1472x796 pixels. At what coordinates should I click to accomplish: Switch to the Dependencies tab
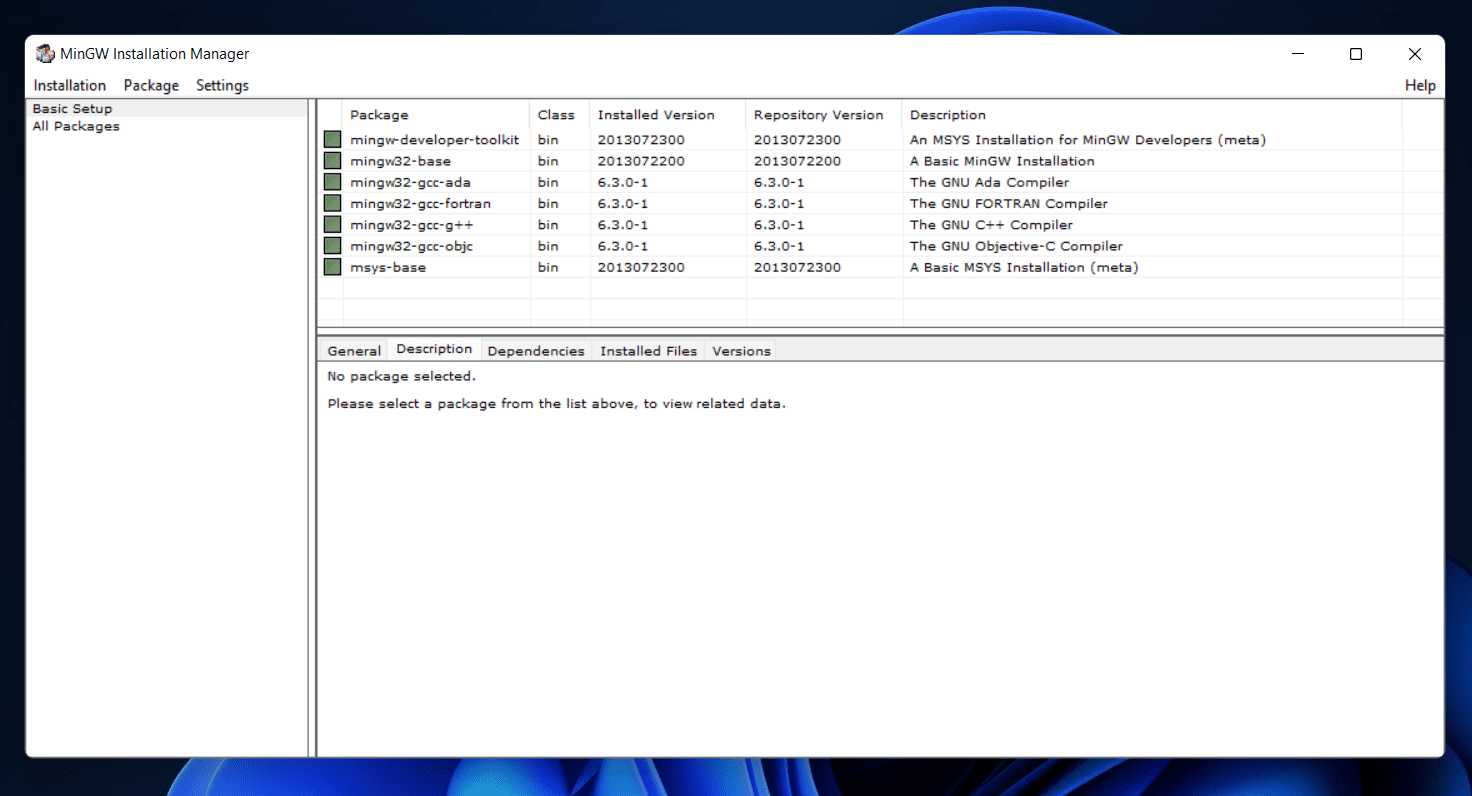point(535,351)
